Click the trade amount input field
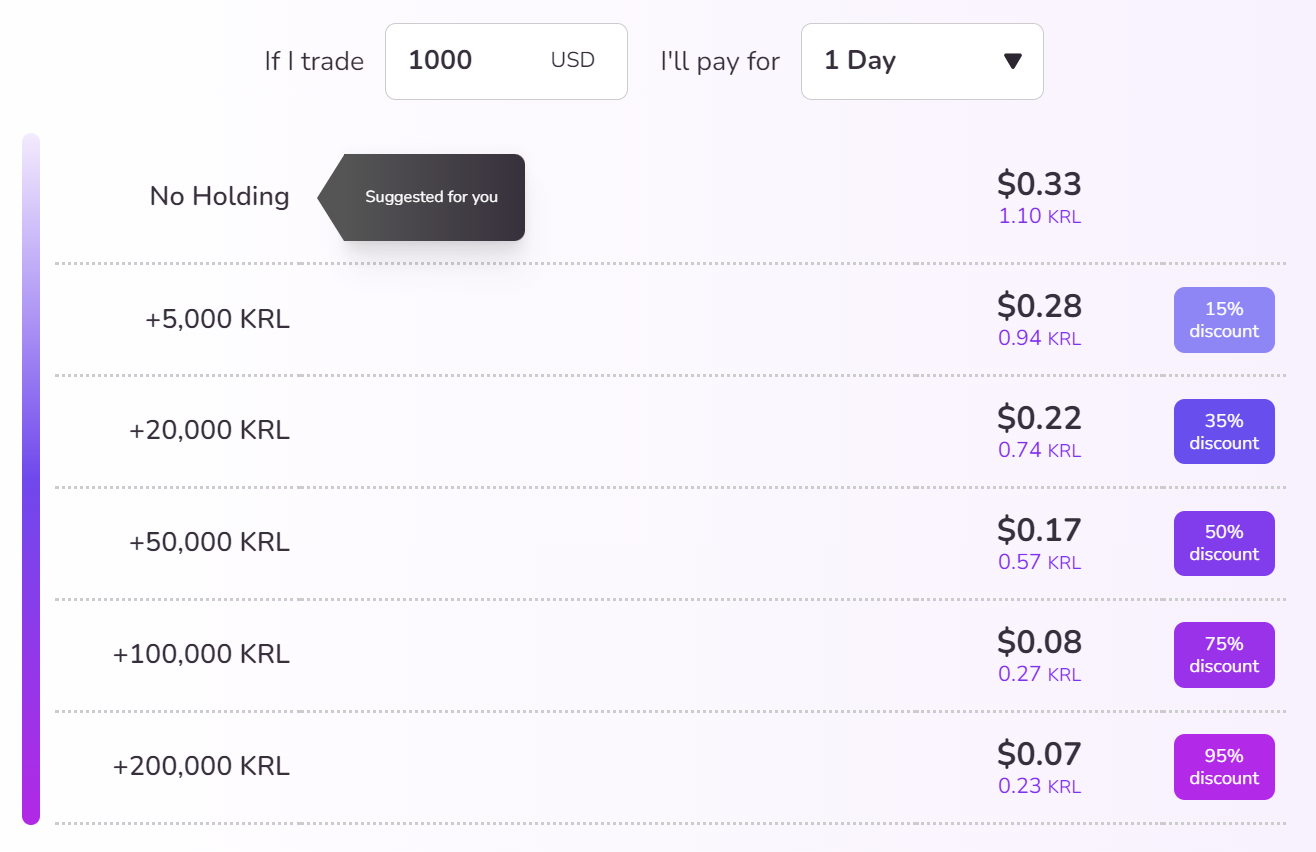 coord(470,61)
